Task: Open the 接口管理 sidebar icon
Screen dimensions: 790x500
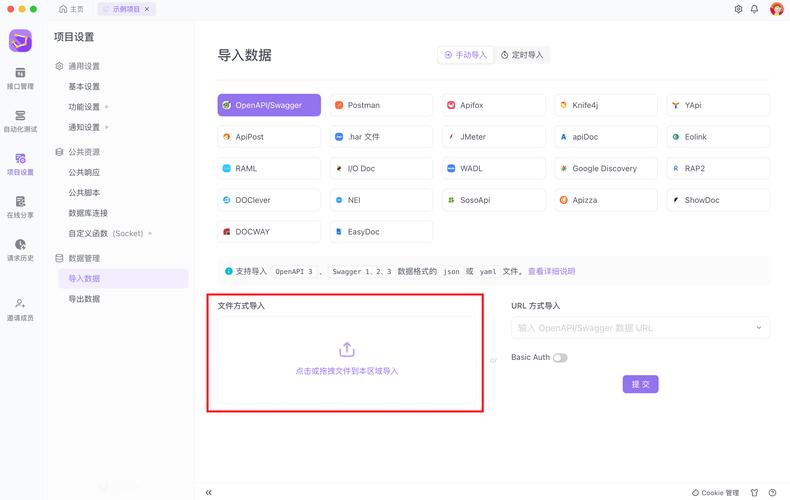Action: pyautogui.click(x=20, y=78)
